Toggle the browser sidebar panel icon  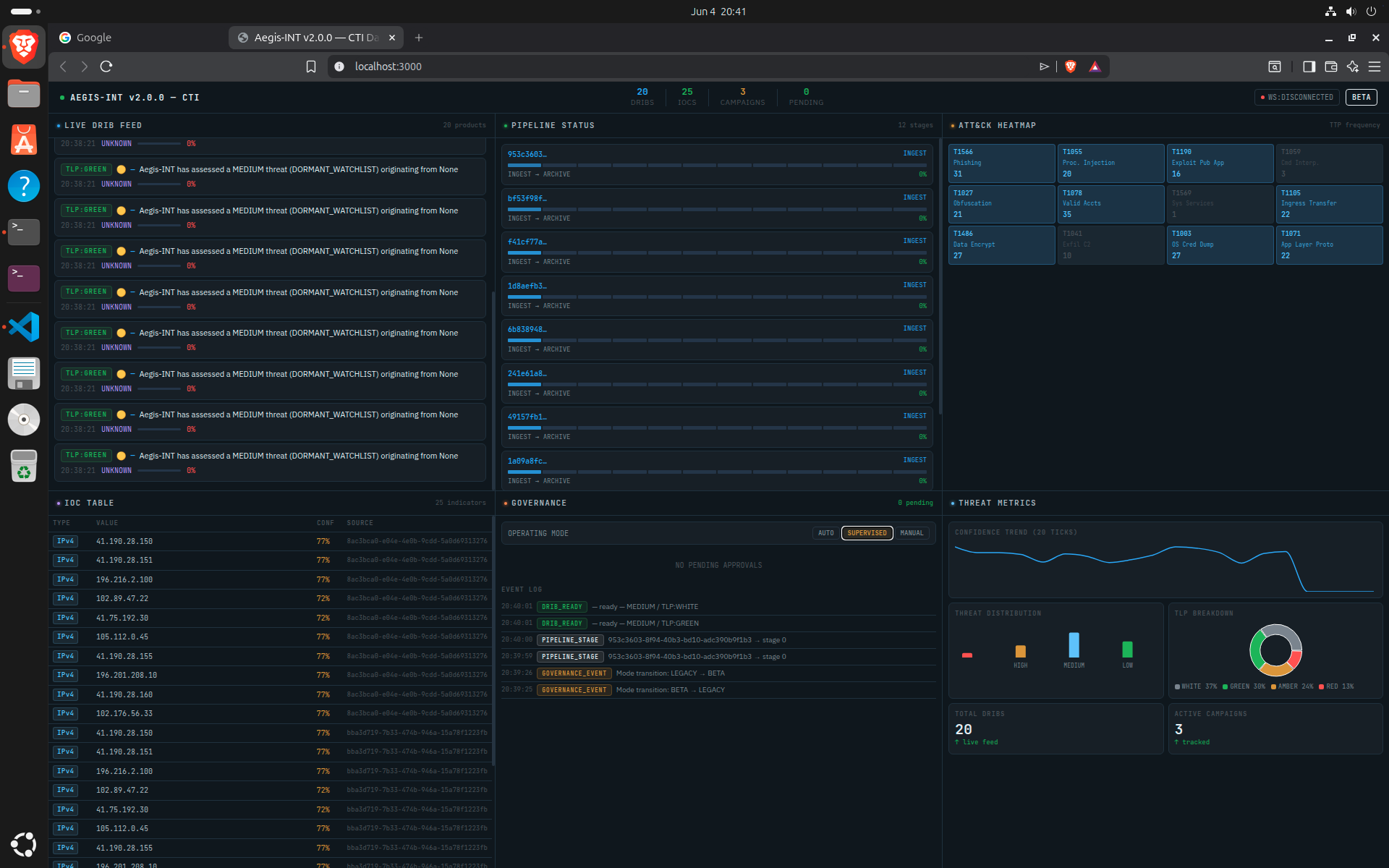click(x=1309, y=67)
